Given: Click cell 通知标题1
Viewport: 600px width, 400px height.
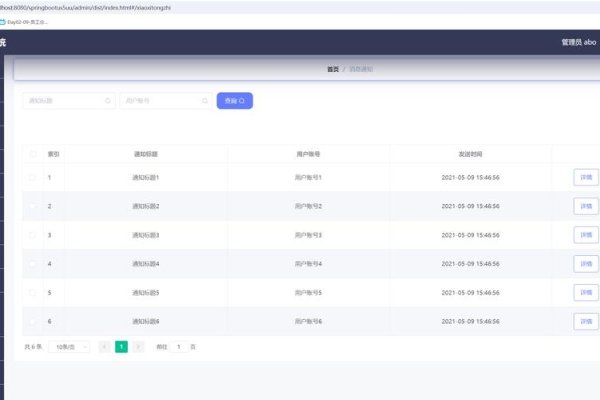Looking at the screenshot, I should (146, 177).
